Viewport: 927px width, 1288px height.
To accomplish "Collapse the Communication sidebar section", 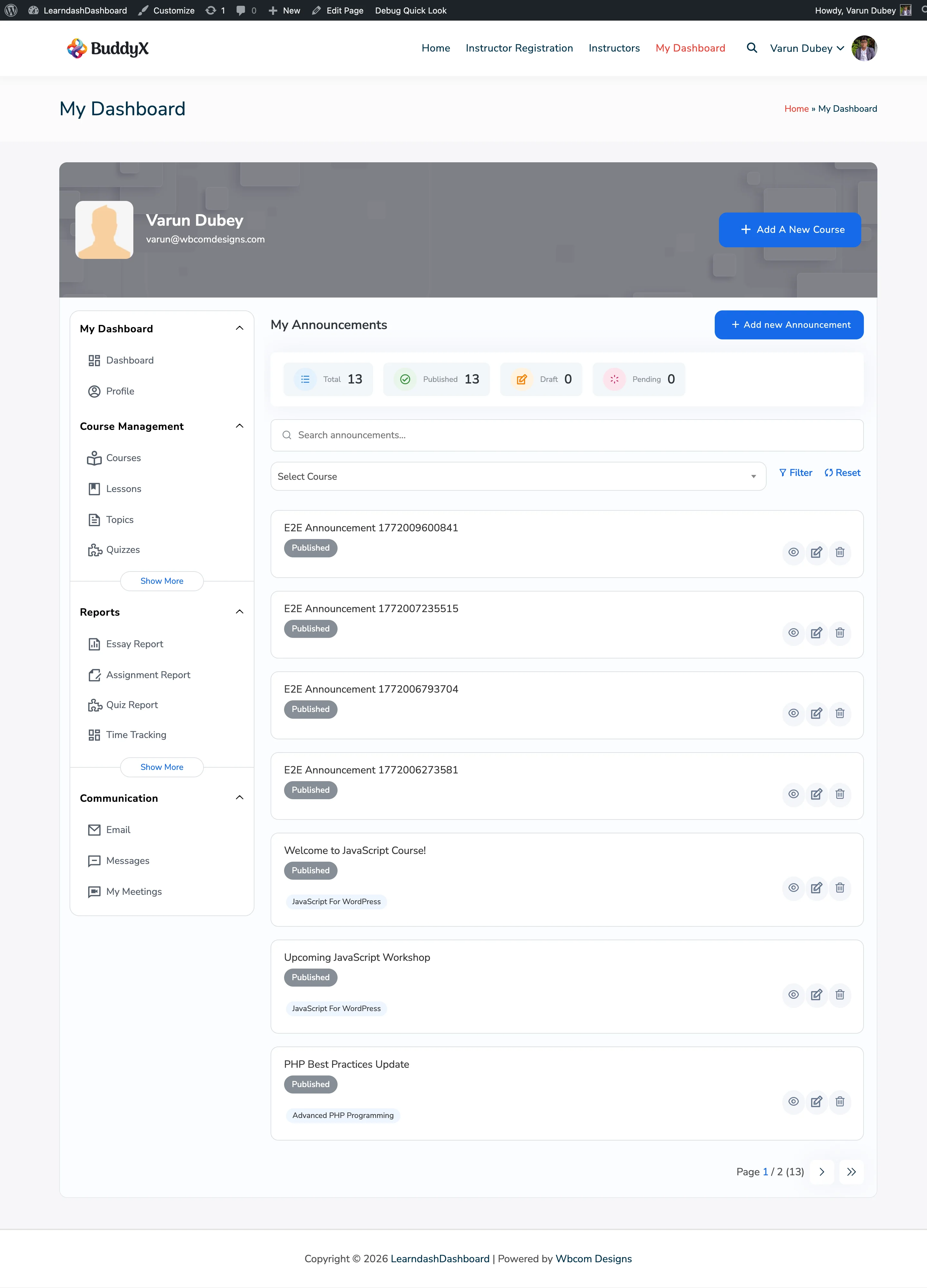I will (239, 797).
